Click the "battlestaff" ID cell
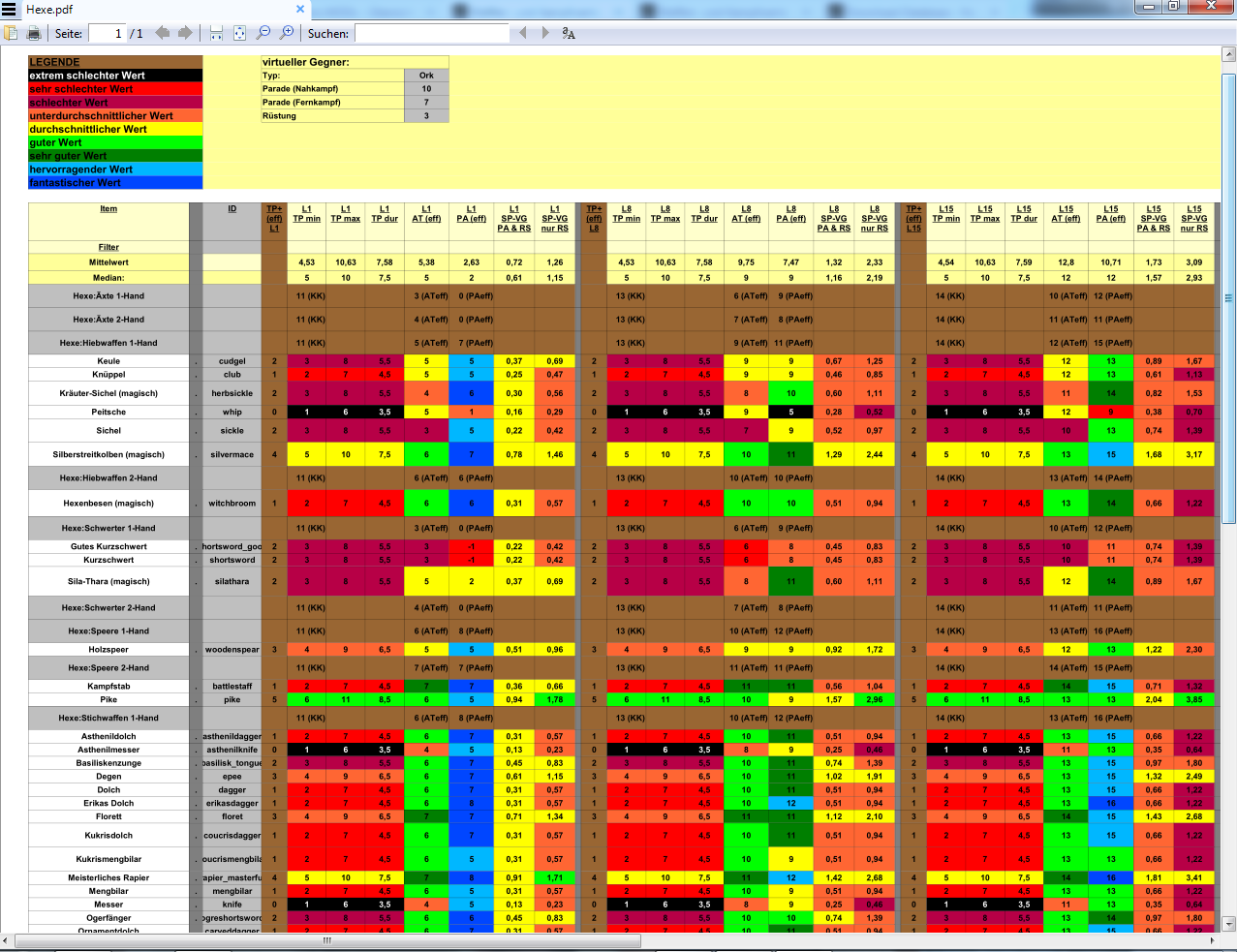Screen dimensions: 1237x952 [232, 687]
